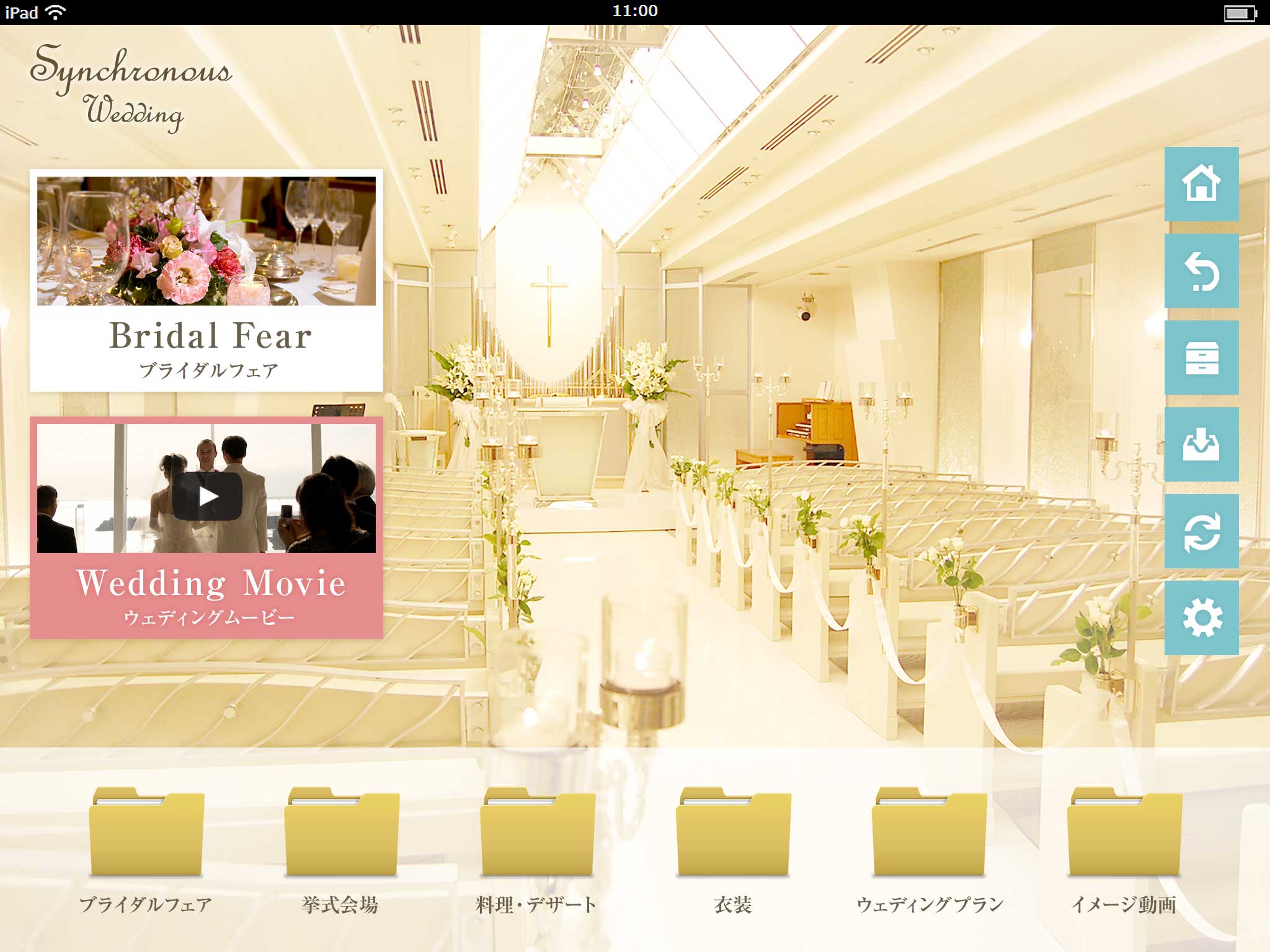Tap the download inbox icon
Screen dimensions: 1270x952
pyautogui.click(x=1201, y=444)
